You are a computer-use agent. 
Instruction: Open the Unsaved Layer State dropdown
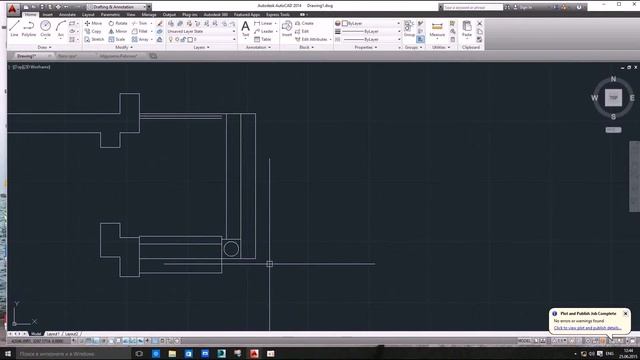(201, 31)
